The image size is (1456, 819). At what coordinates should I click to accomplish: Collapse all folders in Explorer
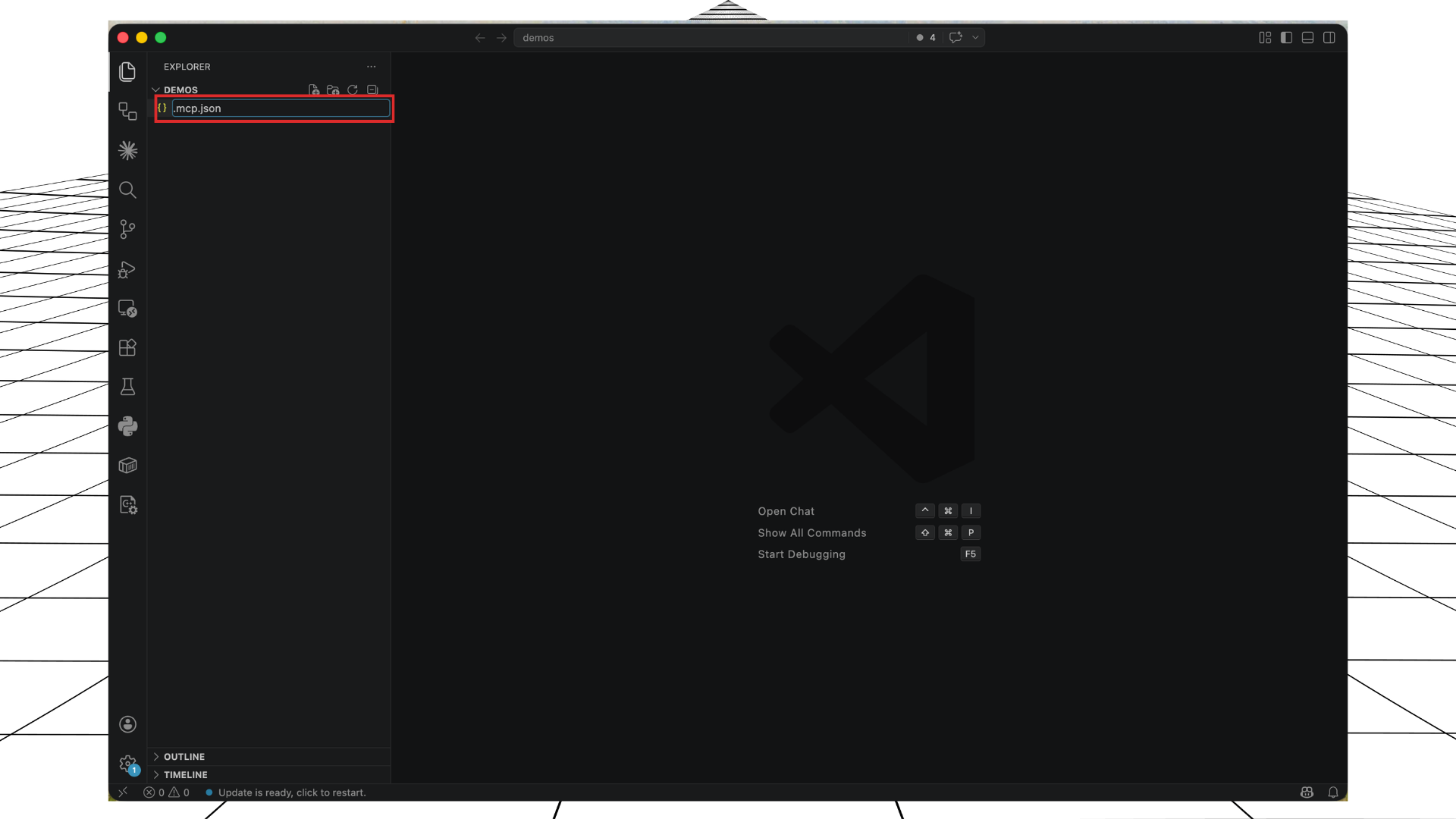[x=372, y=89]
